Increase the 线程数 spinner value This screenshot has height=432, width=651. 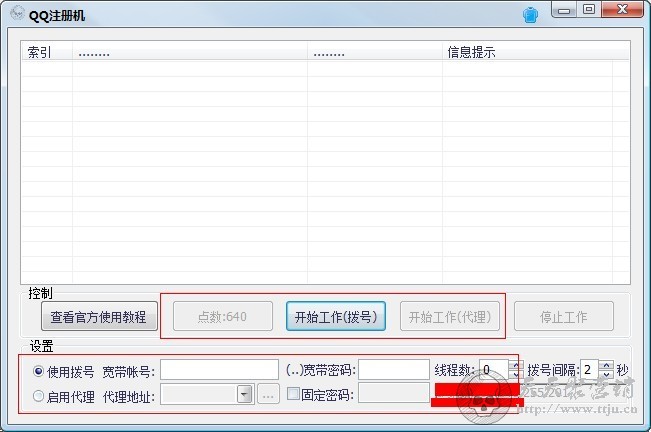click(x=516, y=365)
